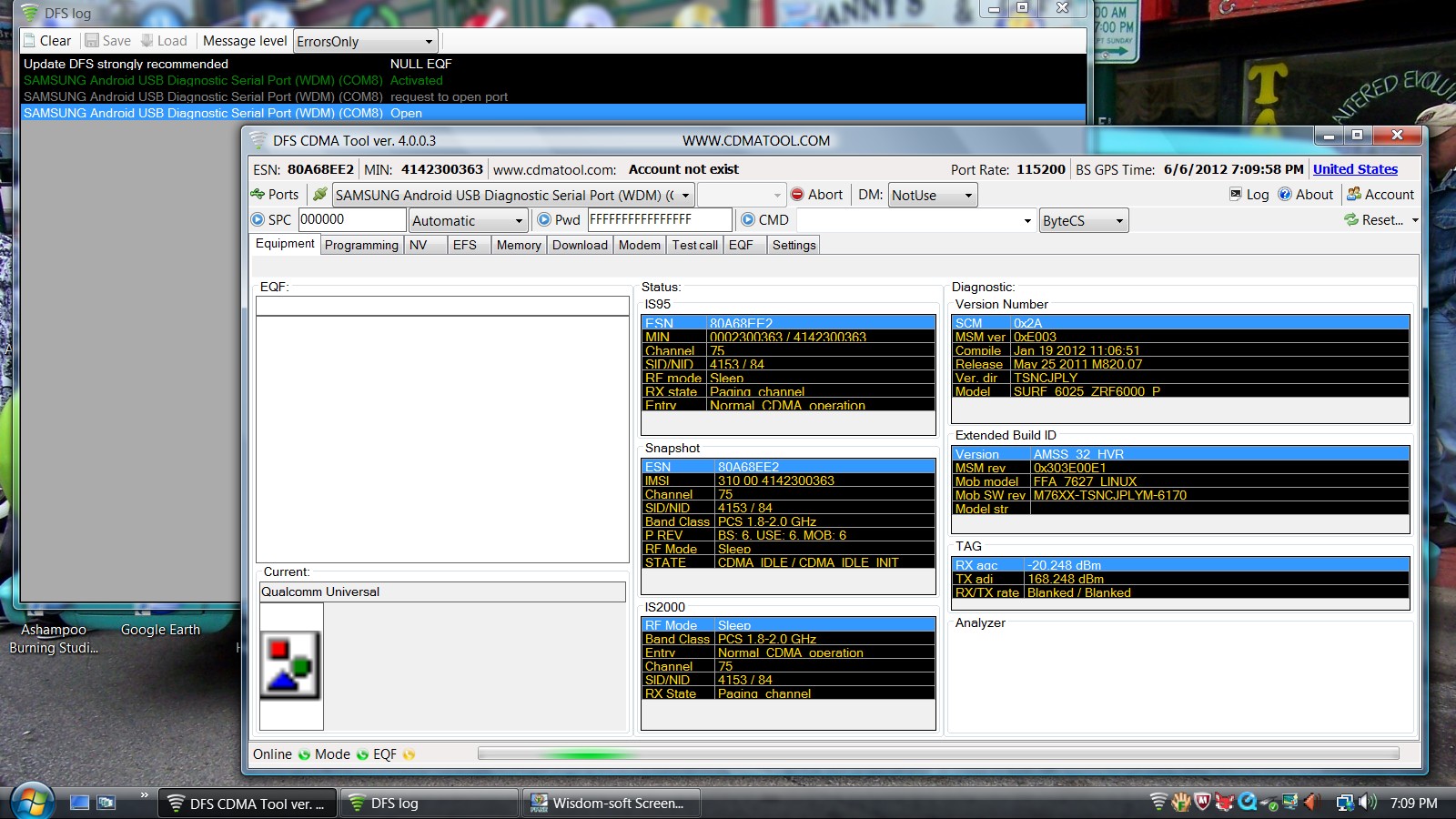Switch to the Programming tab
This screenshot has height=819, width=1456.
(361, 245)
